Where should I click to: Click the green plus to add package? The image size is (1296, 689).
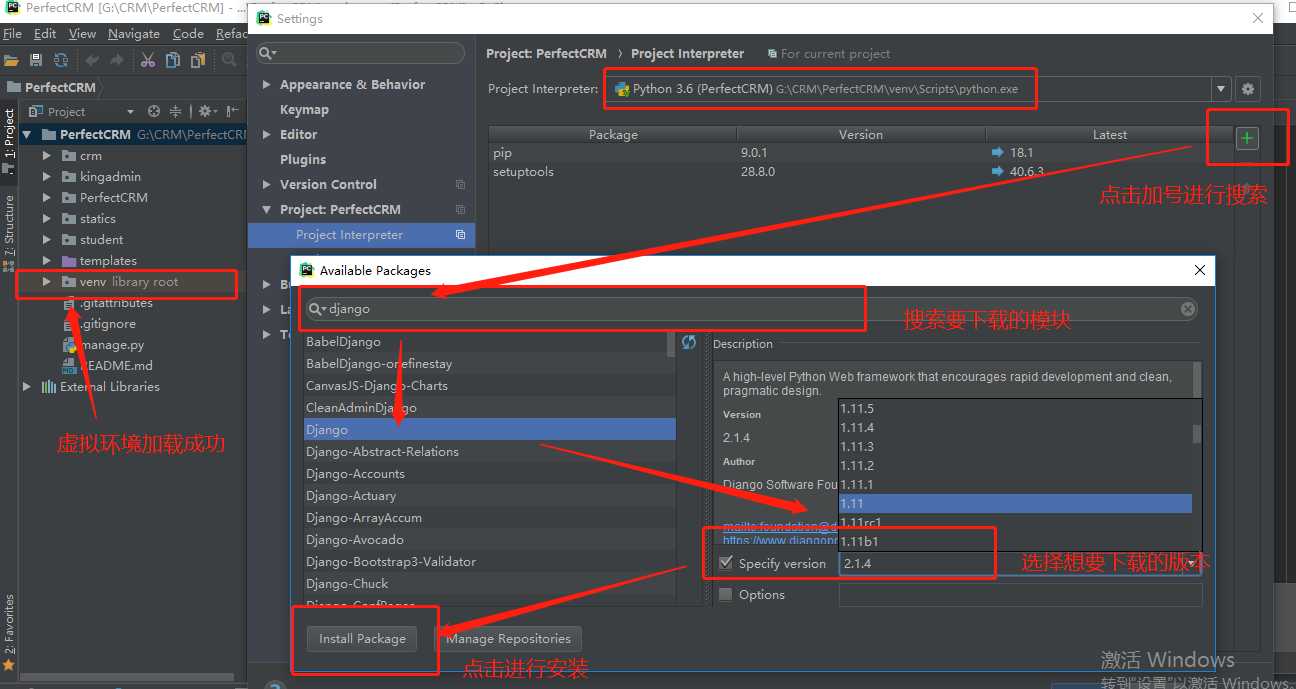point(1247,138)
